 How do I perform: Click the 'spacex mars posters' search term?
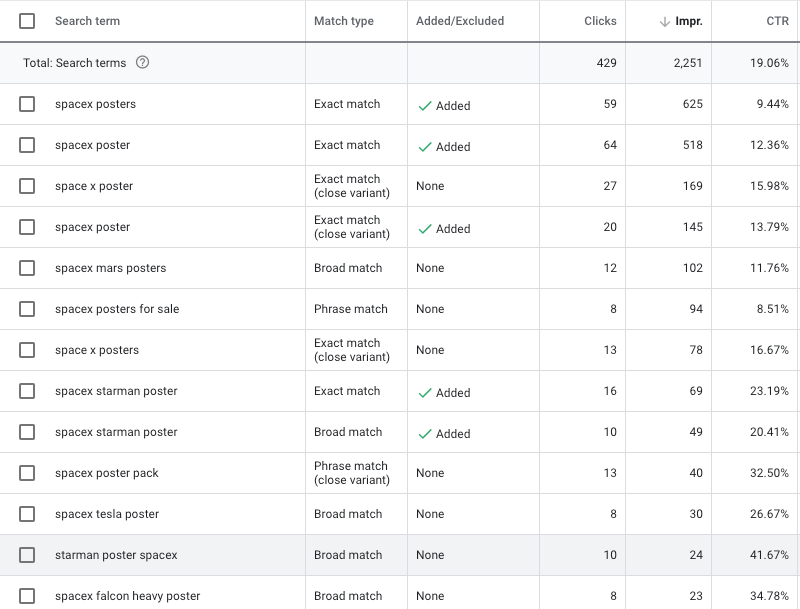(x=110, y=268)
